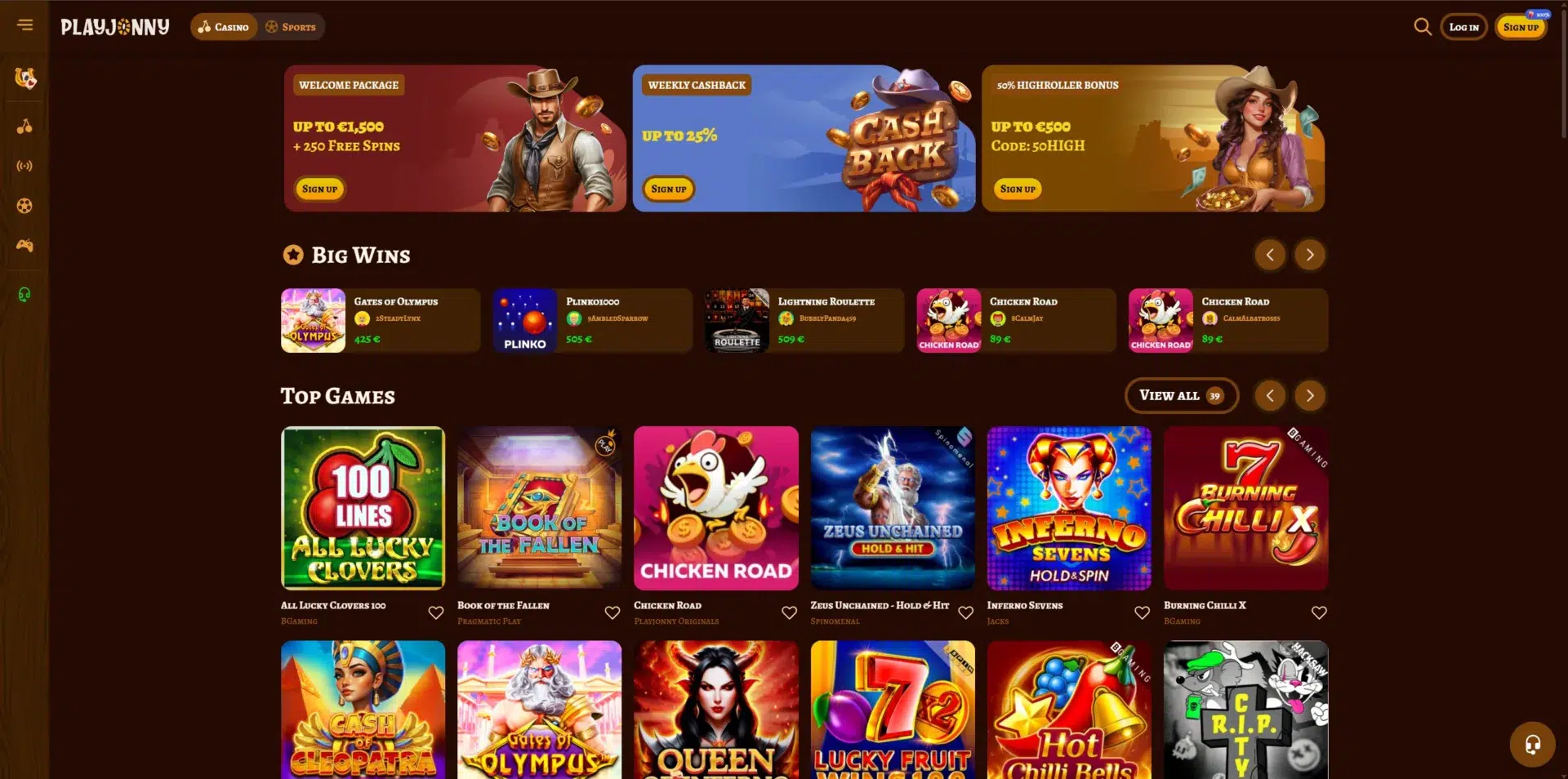Open the live casino broadcast sidebar icon
The width and height of the screenshot is (1568, 779).
tap(24, 166)
